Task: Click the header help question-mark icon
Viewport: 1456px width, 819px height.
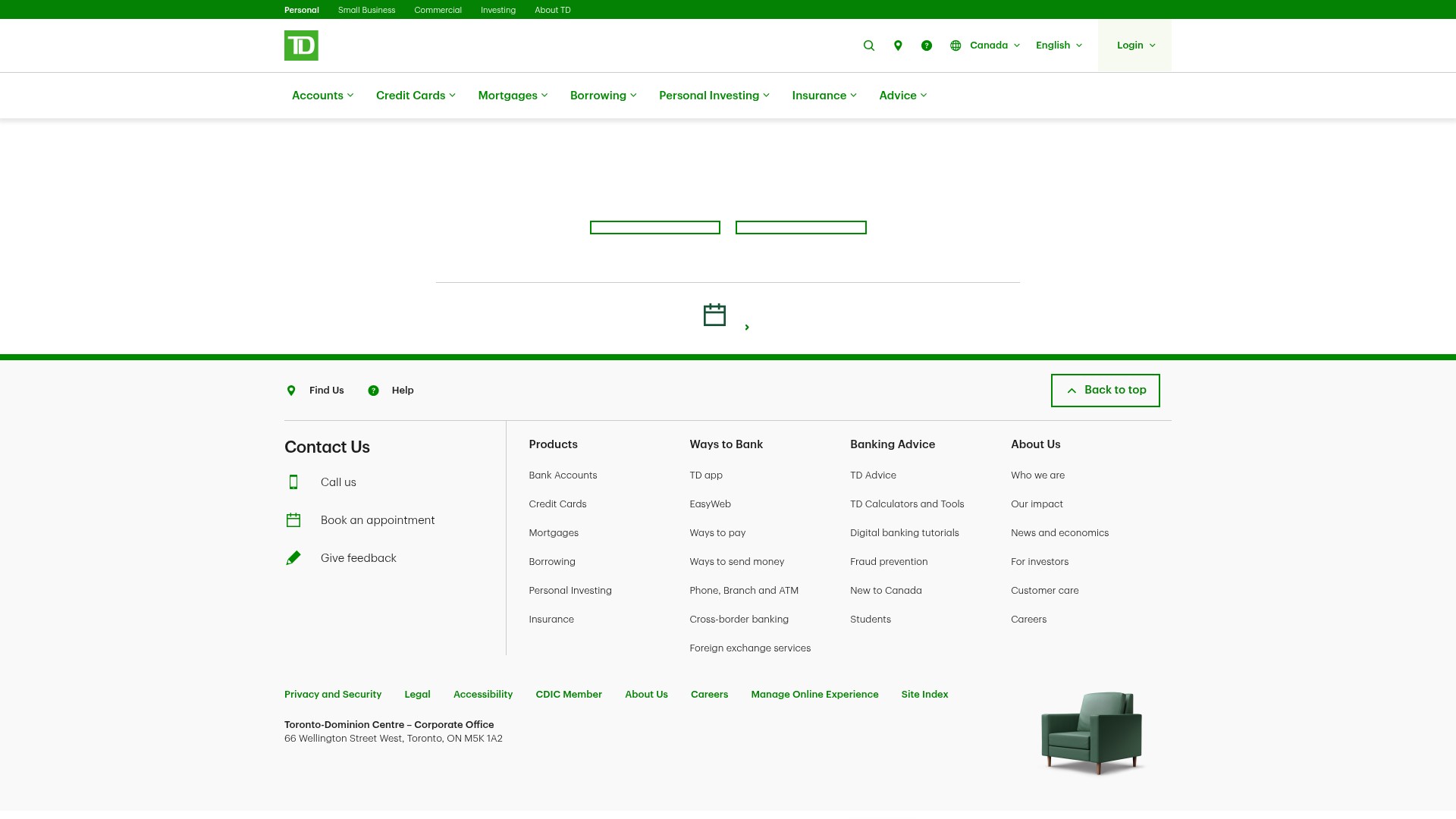Action: (x=927, y=45)
